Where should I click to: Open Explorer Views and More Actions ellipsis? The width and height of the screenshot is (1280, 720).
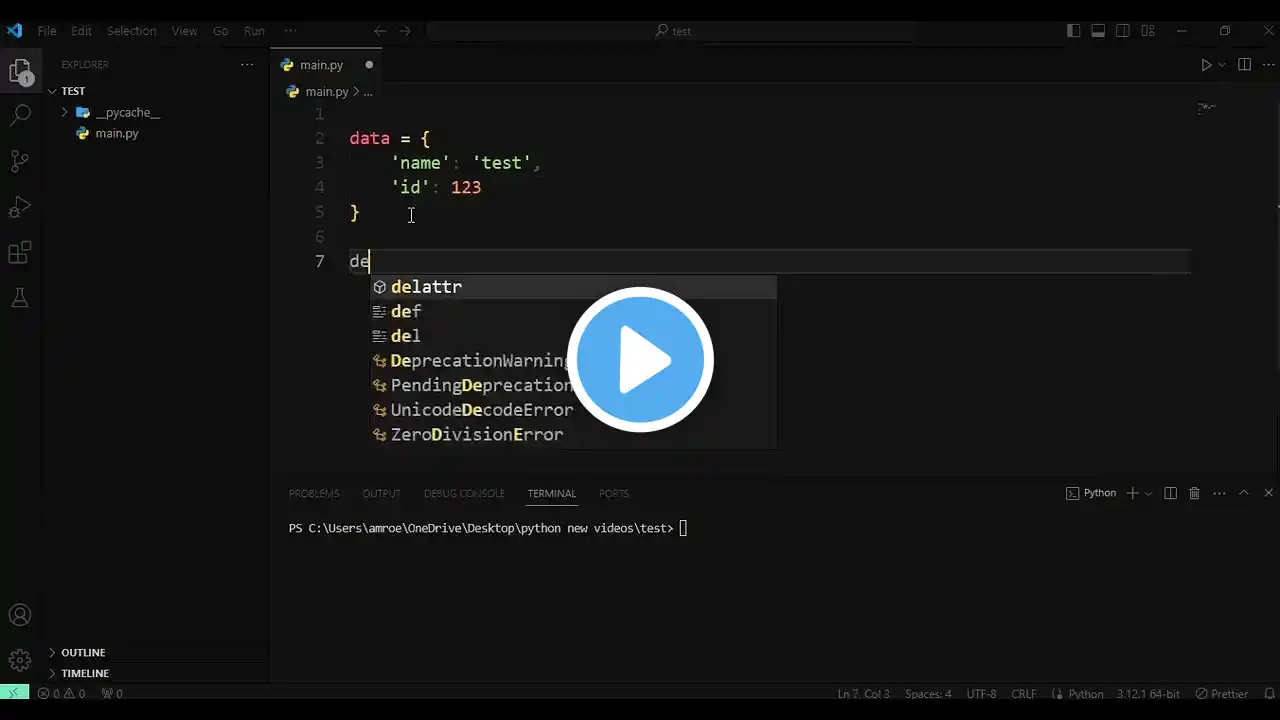(x=247, y=65)
